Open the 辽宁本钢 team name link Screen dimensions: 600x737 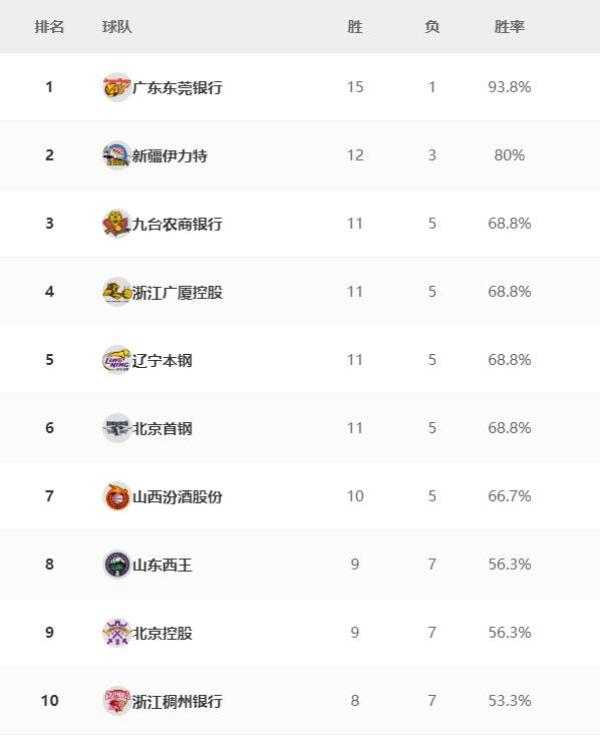pyautogui.click(x=162, y=360)
